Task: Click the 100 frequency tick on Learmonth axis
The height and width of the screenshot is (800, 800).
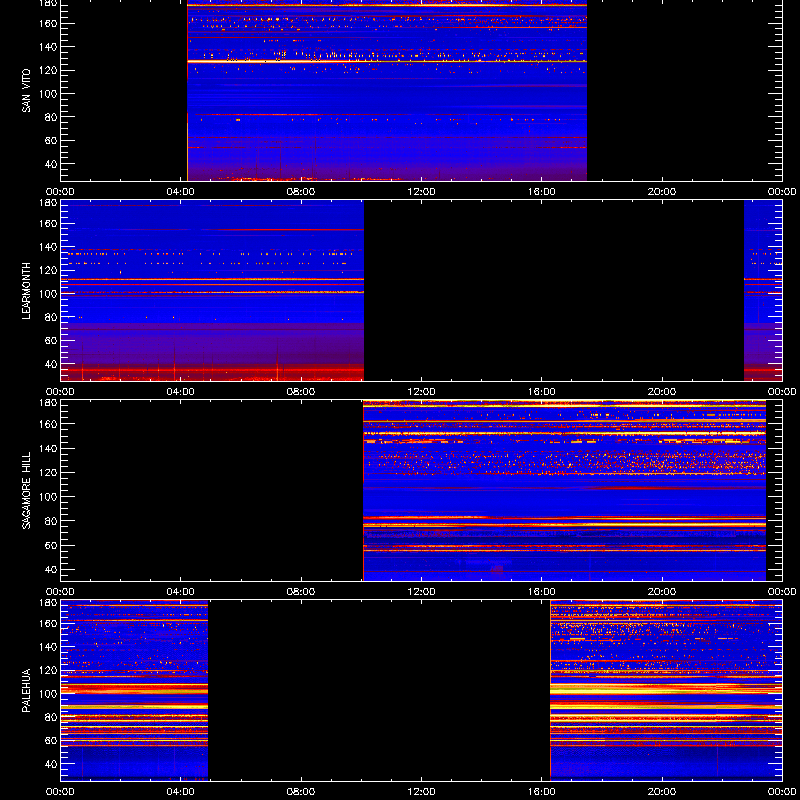Action: coord(49,294)
